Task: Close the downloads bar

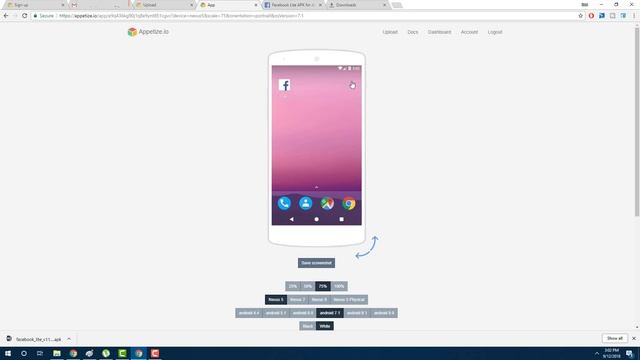Action: (x=634, y=338)
